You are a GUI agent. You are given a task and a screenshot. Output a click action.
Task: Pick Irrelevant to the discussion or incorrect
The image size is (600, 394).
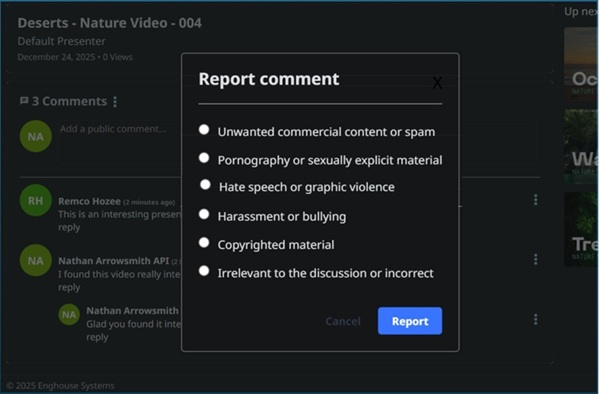[204, 271]
